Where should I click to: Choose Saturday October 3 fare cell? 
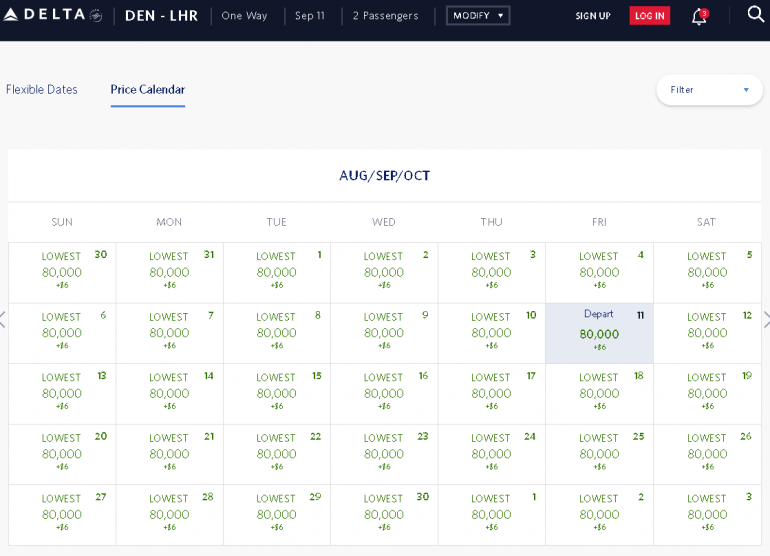pyautogui.click(x=707, y=514)
